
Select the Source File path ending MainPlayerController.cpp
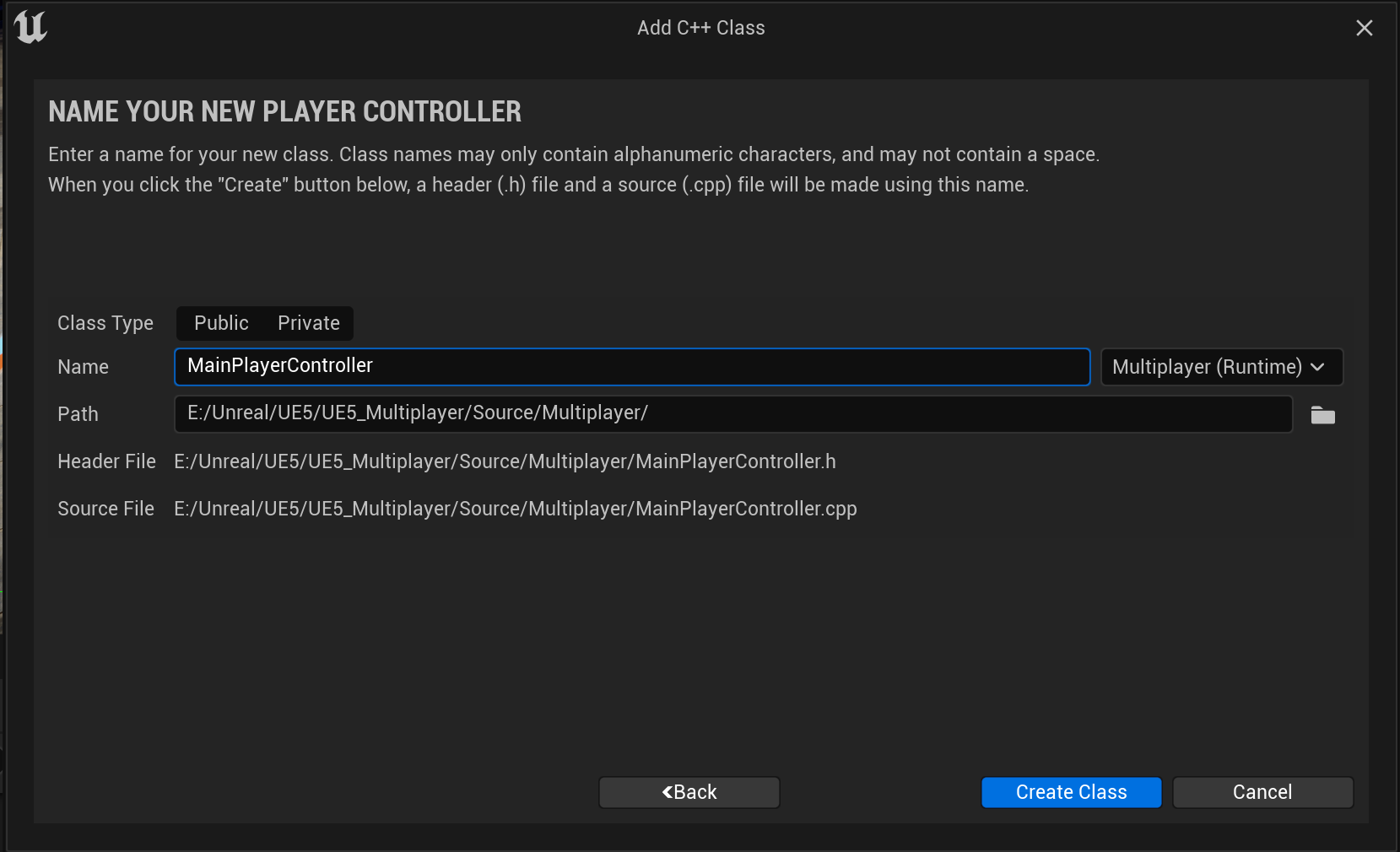(515, 509)
